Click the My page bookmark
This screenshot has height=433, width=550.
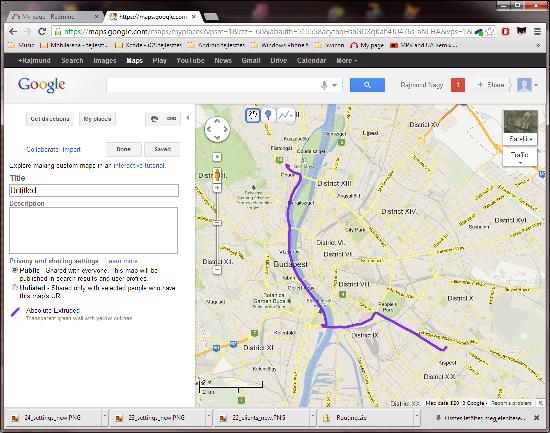pyautogui.click(x=367, y=45)
